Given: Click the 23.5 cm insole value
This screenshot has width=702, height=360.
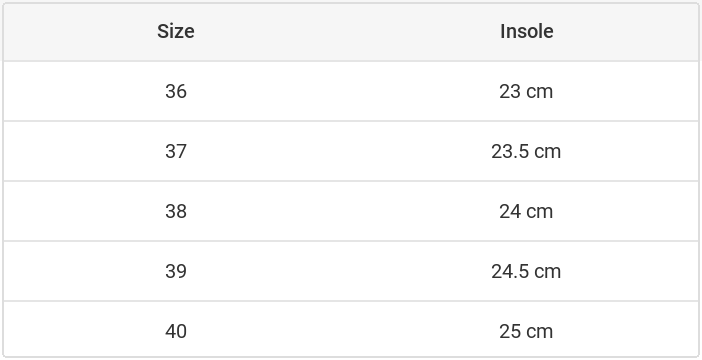Looking at the screenshot, I should click(x=526, y=151).
